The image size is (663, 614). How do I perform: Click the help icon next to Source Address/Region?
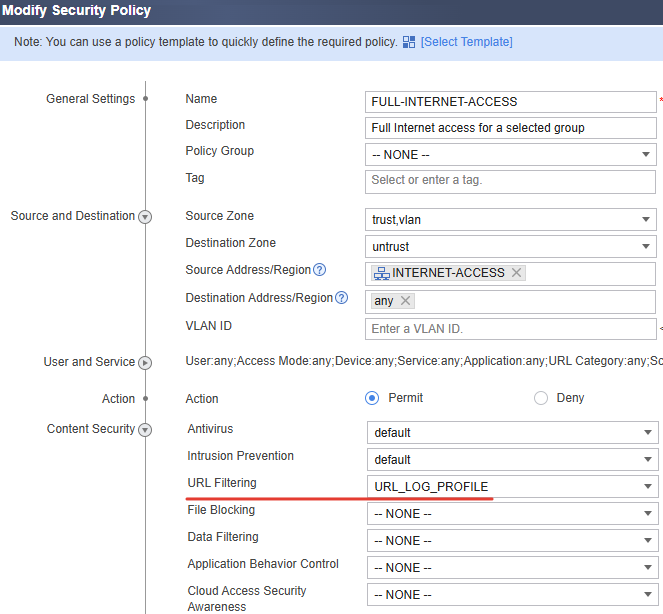pyautogui.click(x=320, y=270)
